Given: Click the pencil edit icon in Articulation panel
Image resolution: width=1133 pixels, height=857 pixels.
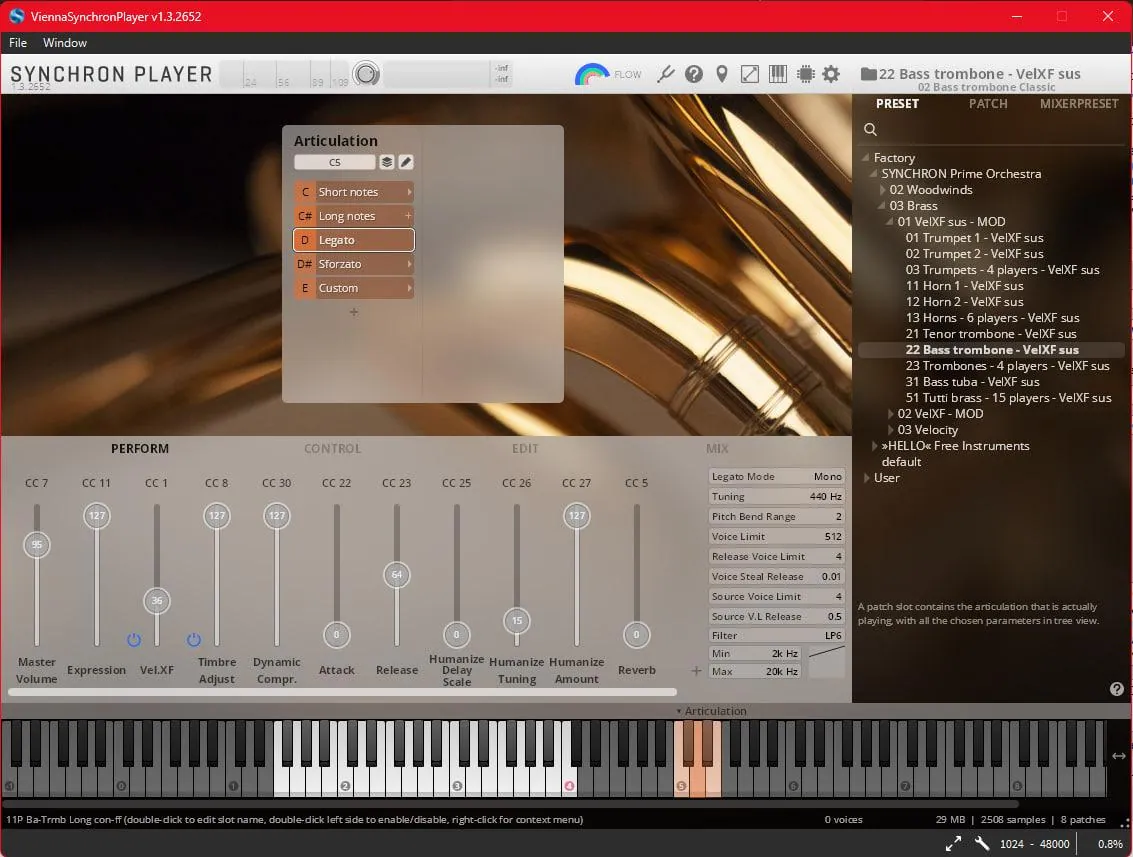Looking at the screenshot, I should pos(406,161).
